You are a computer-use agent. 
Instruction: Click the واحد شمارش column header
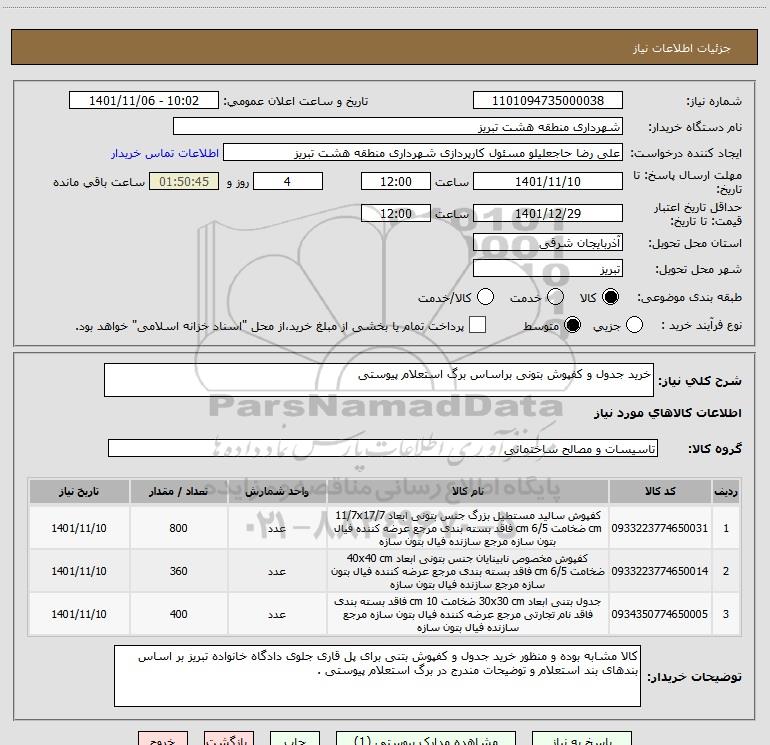(x=277, y=492)
